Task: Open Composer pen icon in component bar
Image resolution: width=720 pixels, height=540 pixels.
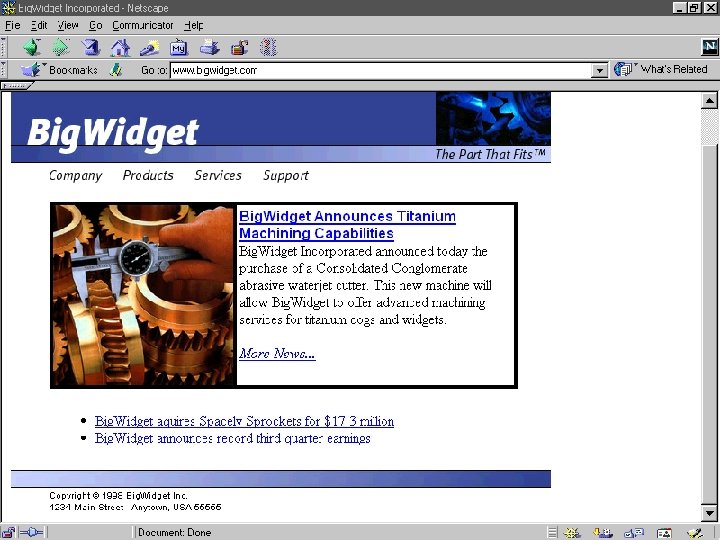Action: 695,533
